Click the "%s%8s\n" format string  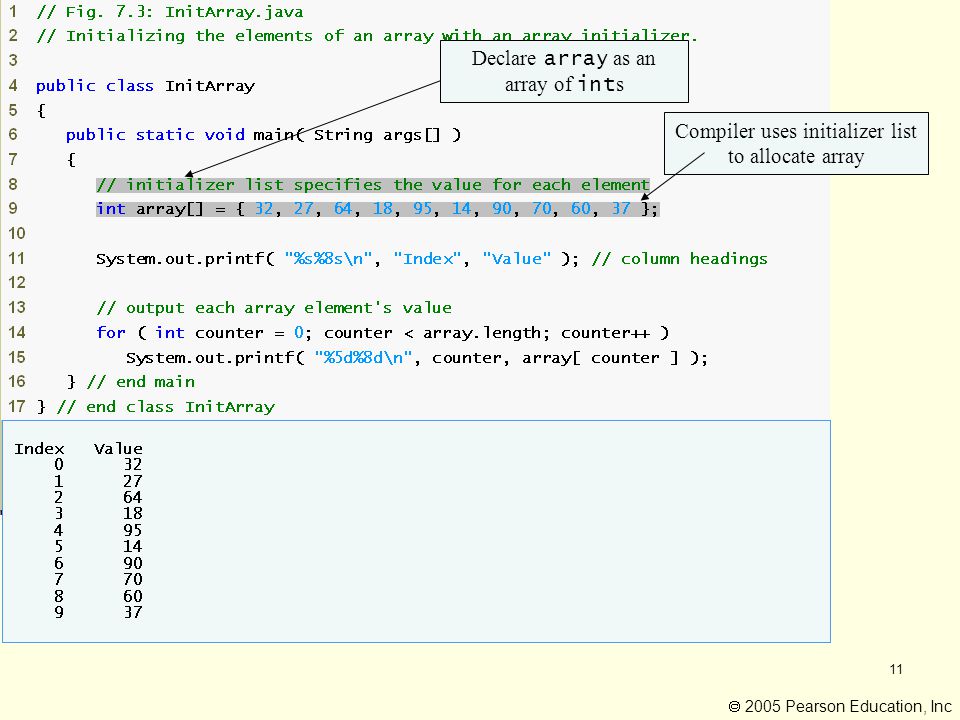328,259
